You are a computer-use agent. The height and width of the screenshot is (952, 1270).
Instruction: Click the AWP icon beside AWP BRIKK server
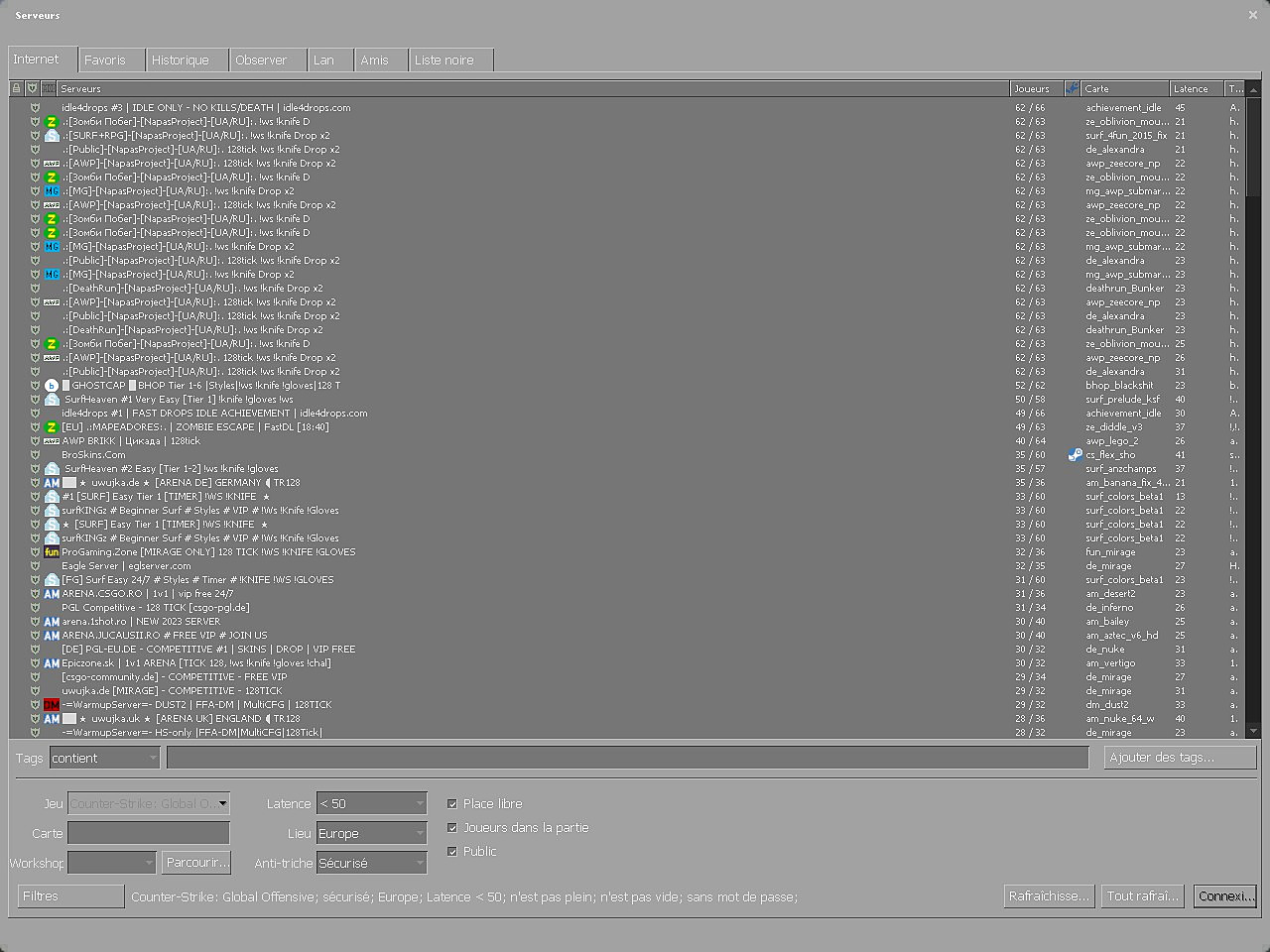coord(52,441)
